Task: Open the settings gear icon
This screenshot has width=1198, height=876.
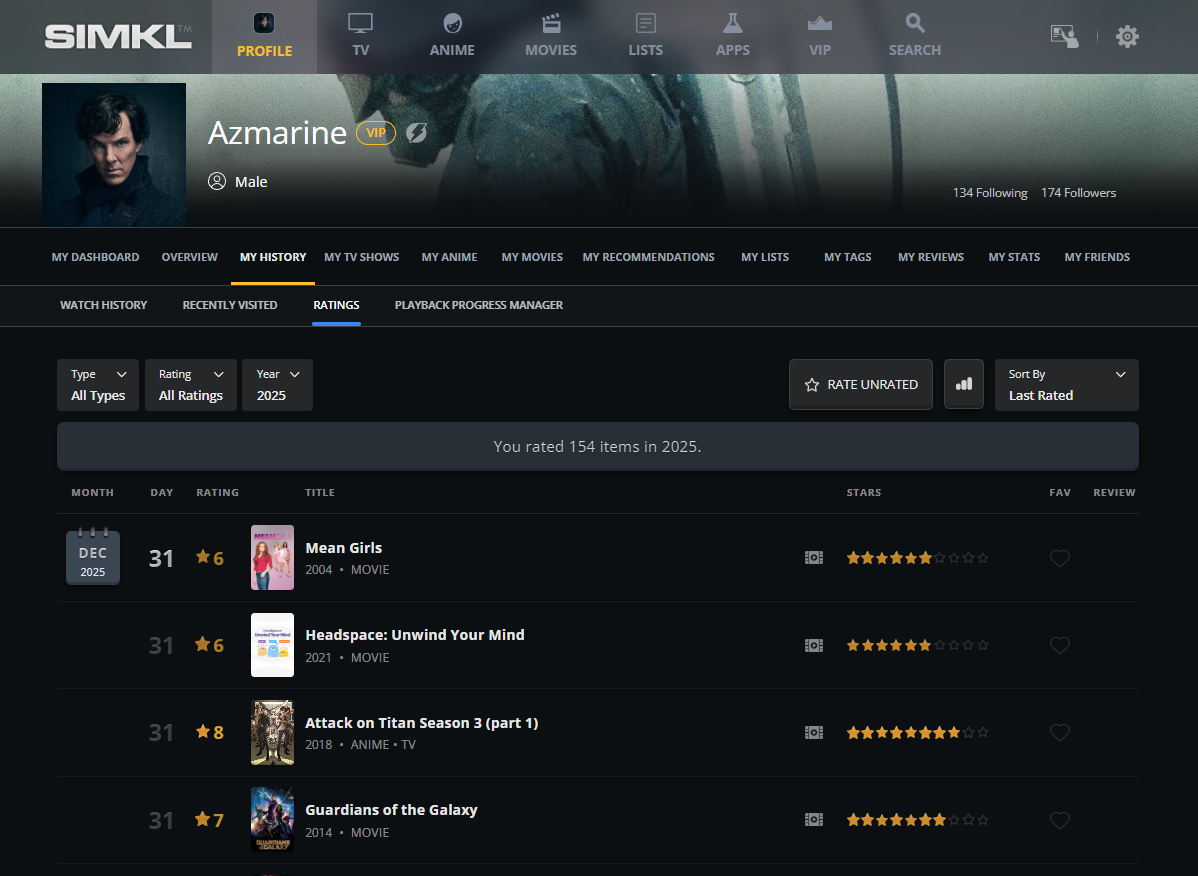Action: (x=1127, y=37)
